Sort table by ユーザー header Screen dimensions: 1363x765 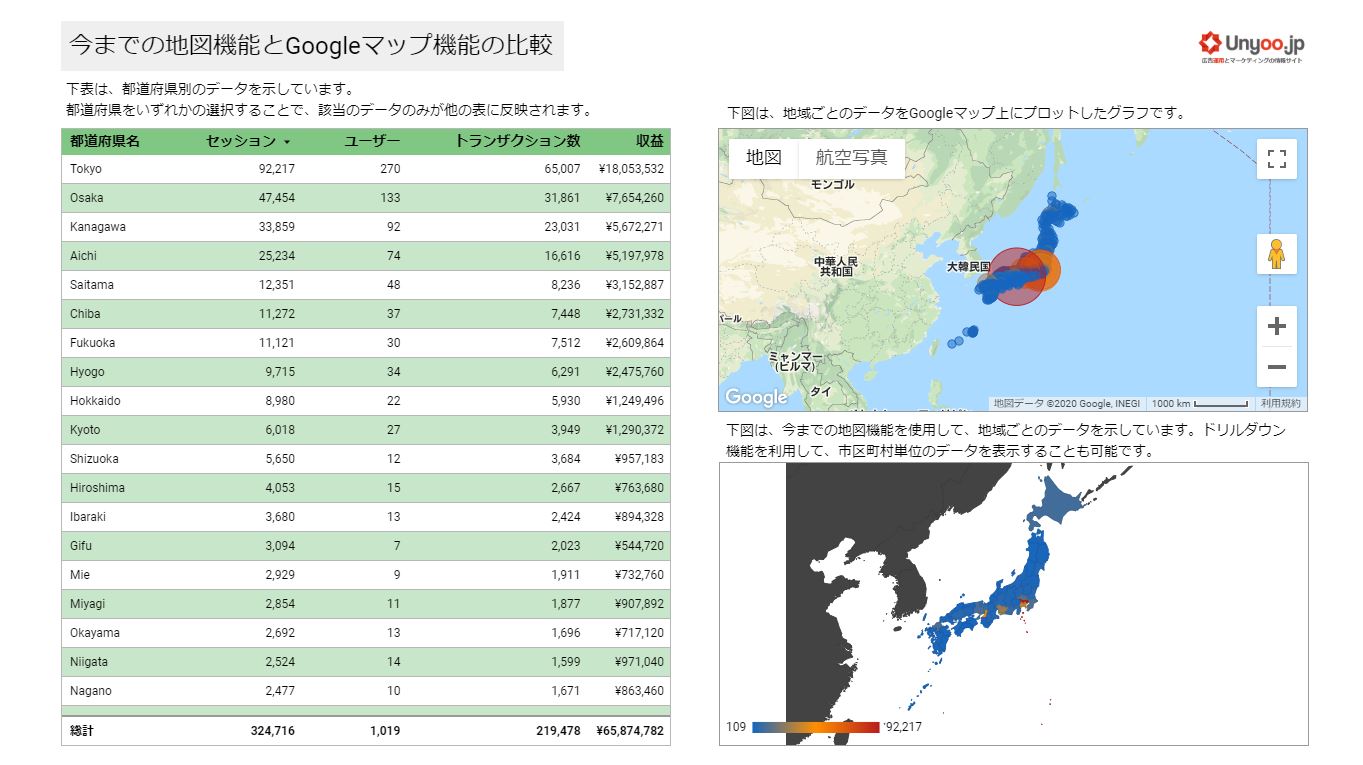click(372, 141)
